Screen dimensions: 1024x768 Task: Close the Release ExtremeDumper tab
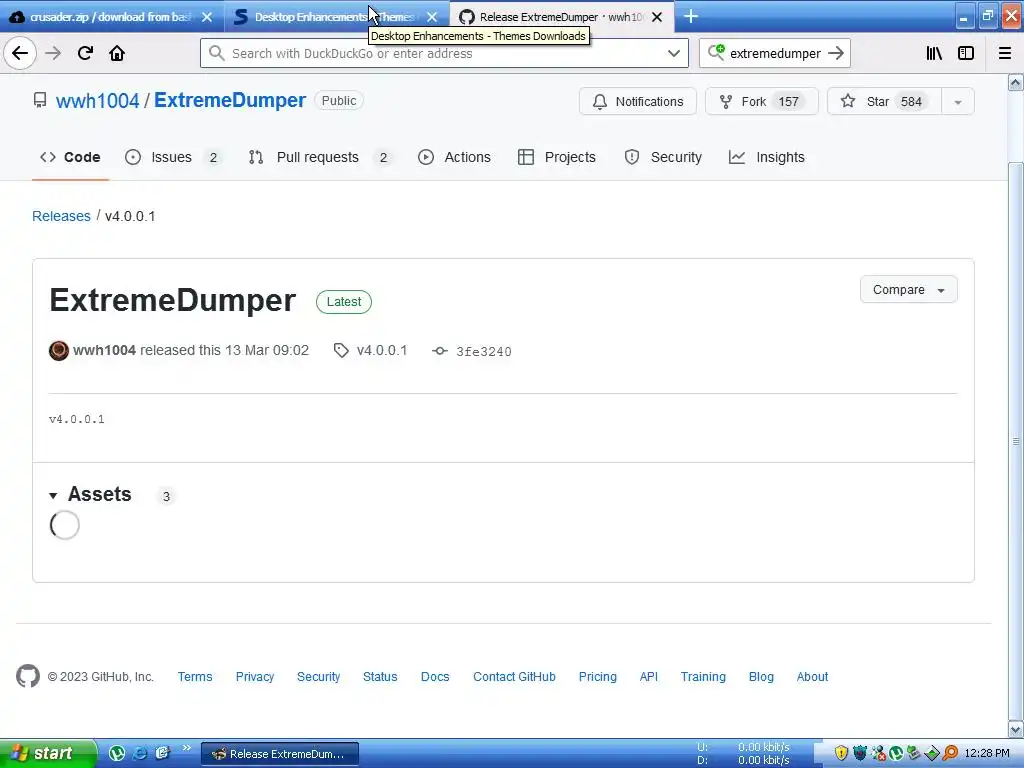tap(657, 17)
